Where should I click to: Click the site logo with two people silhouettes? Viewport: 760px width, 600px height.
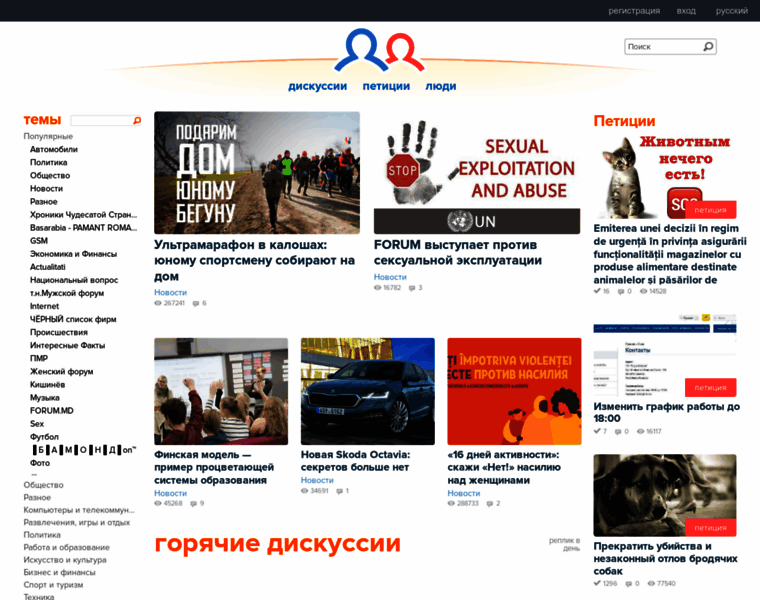tap(379, 50)
